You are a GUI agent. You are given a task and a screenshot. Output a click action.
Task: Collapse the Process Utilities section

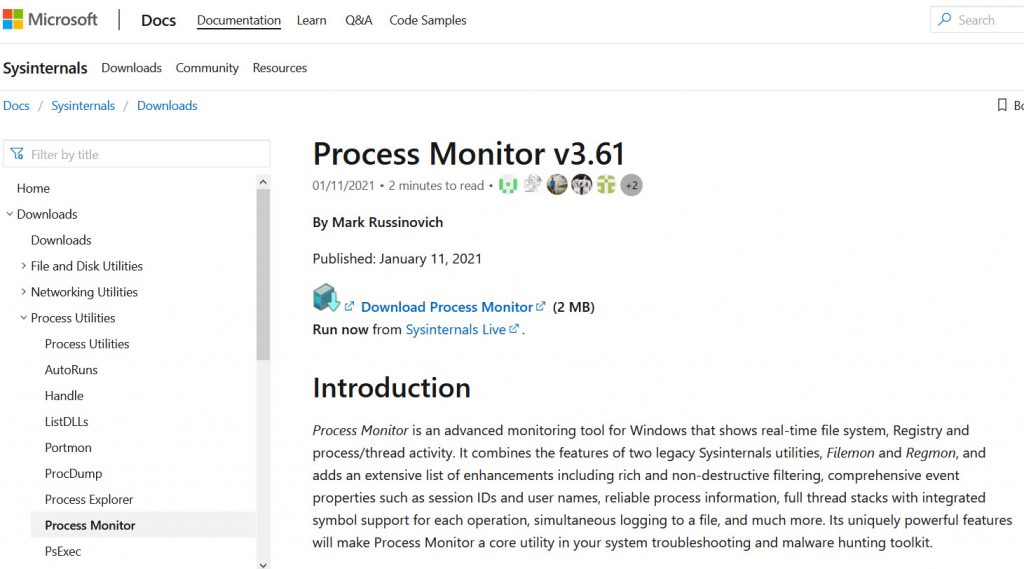pos(23,318)
